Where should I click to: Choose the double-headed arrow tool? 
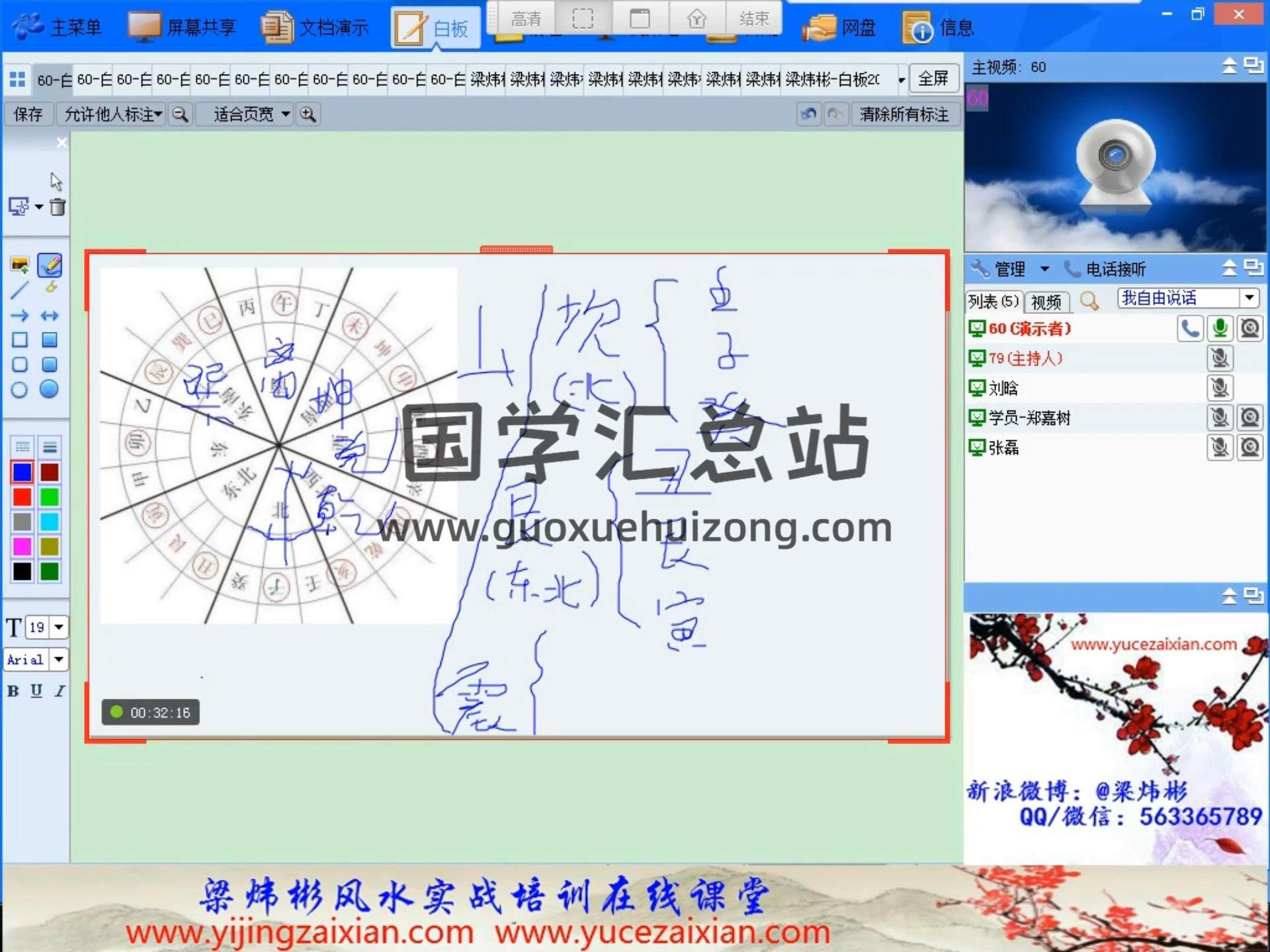(50, 315)
